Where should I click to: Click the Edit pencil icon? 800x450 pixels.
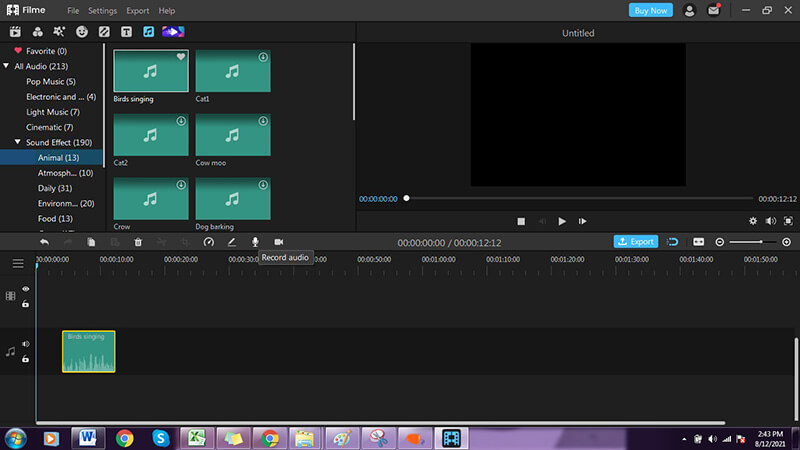tap(232, 242)
